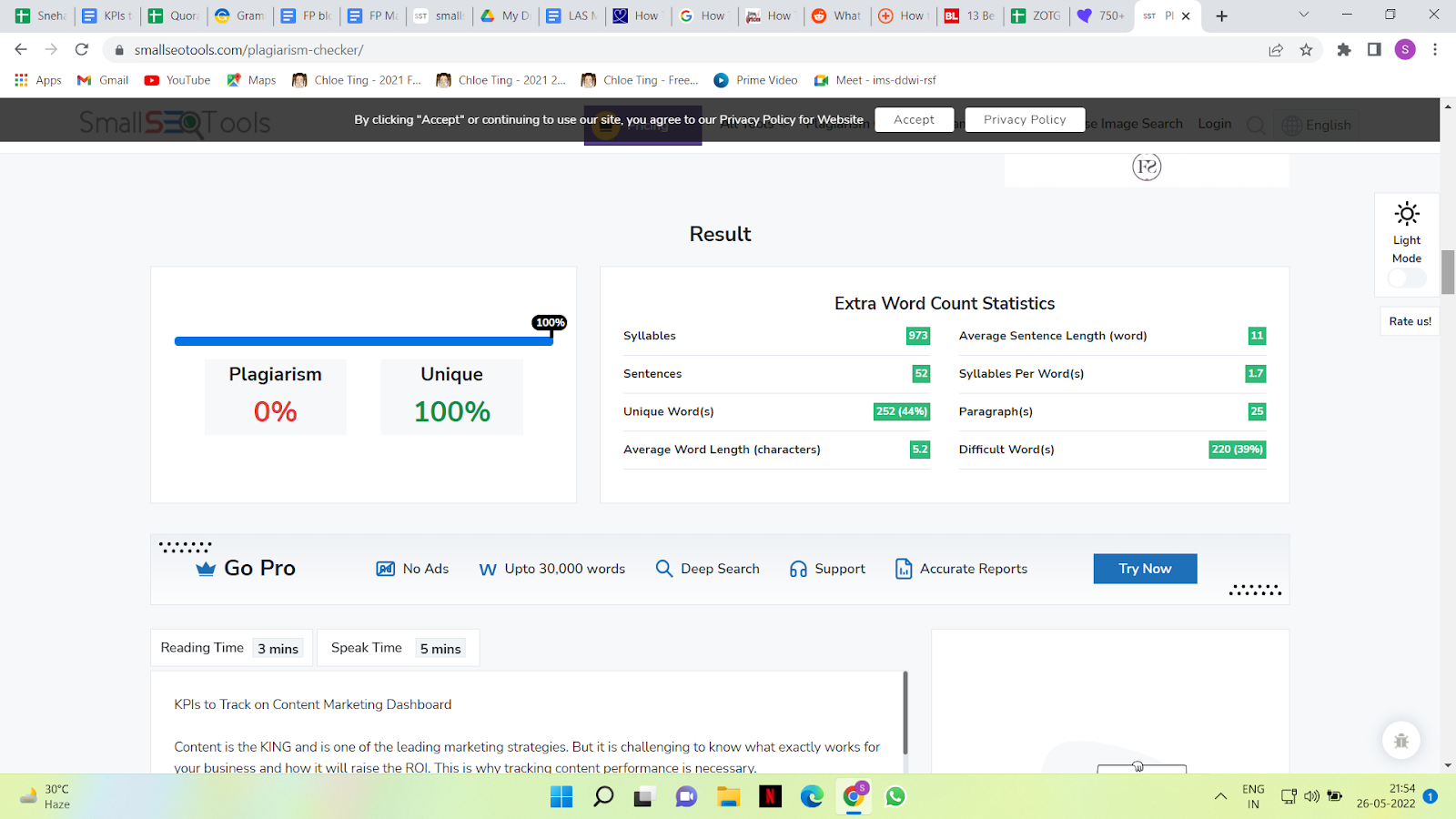The height and width of the screenshot is (819, 1456).
Task: Click the Unique 100% result box
Action: click(451, 397)
